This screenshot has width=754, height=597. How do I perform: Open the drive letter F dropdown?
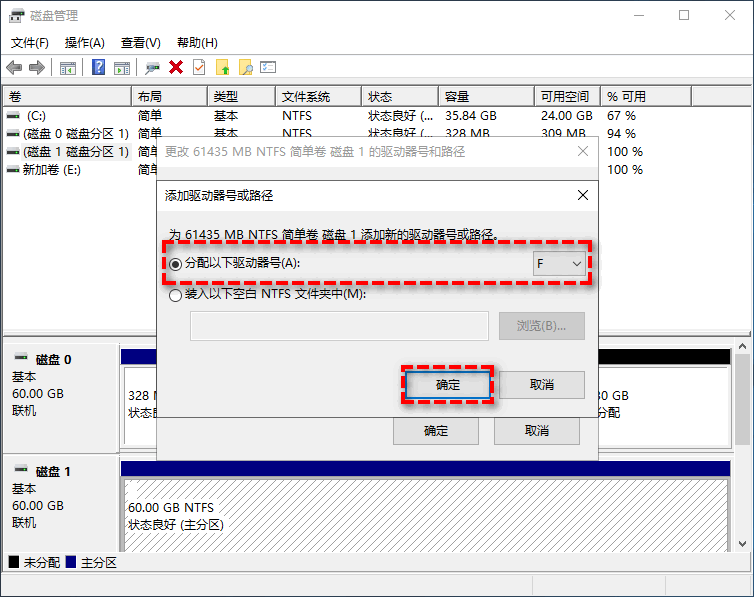click(559, 263)
